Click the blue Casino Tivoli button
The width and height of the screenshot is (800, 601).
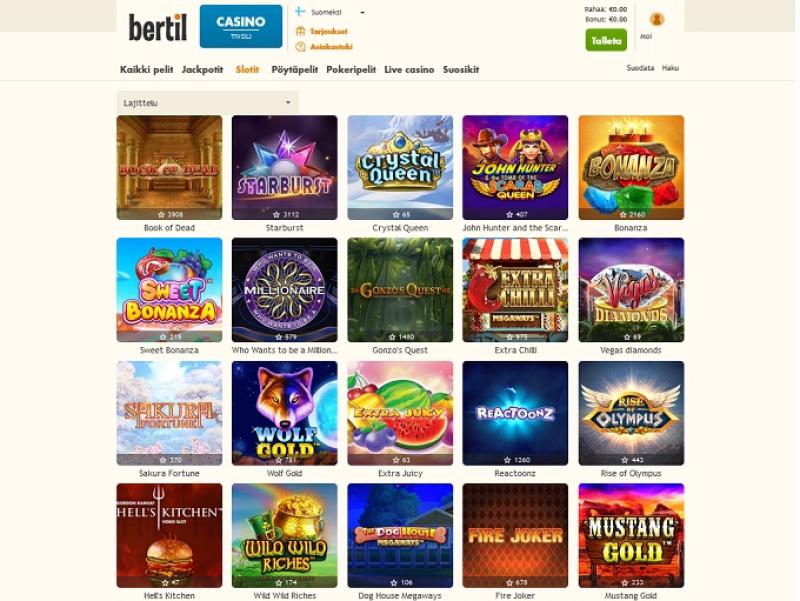point(241,27)
